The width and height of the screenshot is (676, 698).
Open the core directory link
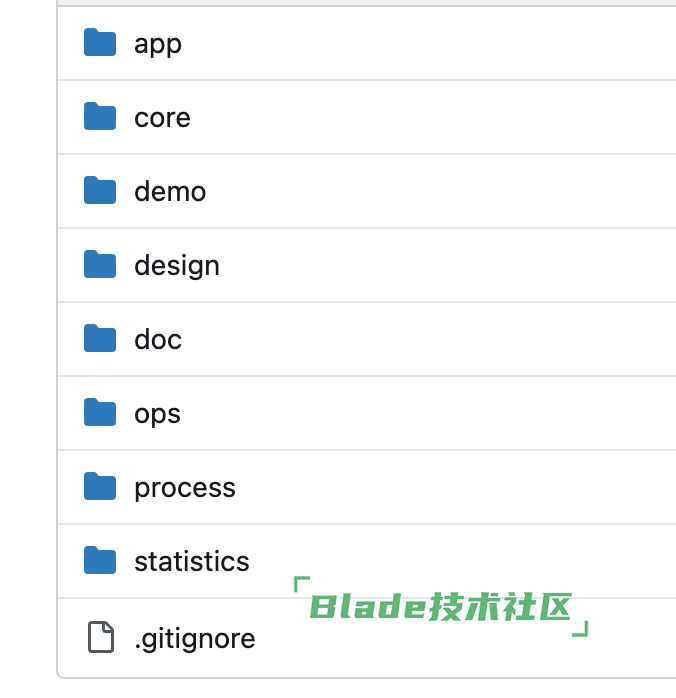[162, 118]
